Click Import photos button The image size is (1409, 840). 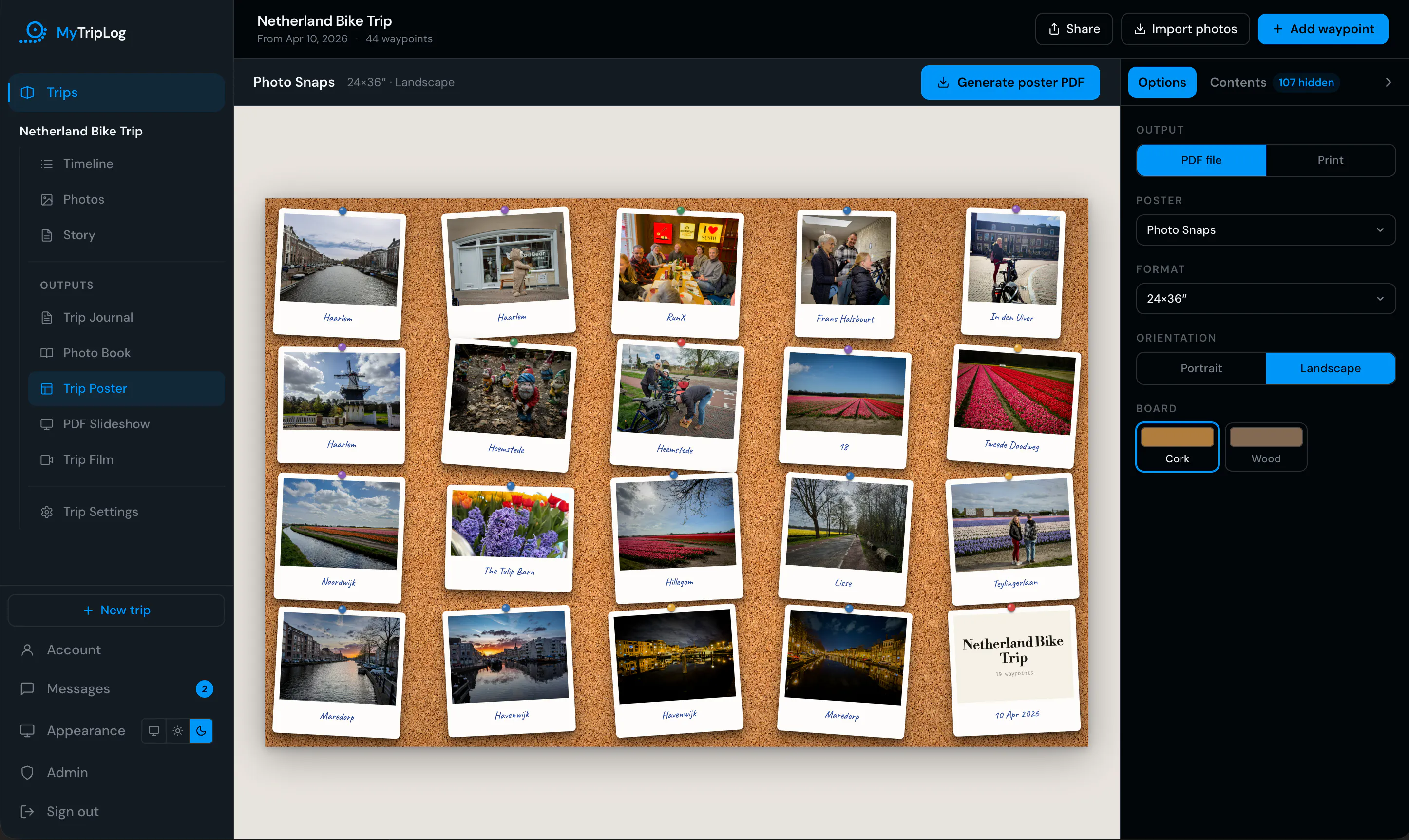[1185, 29]
